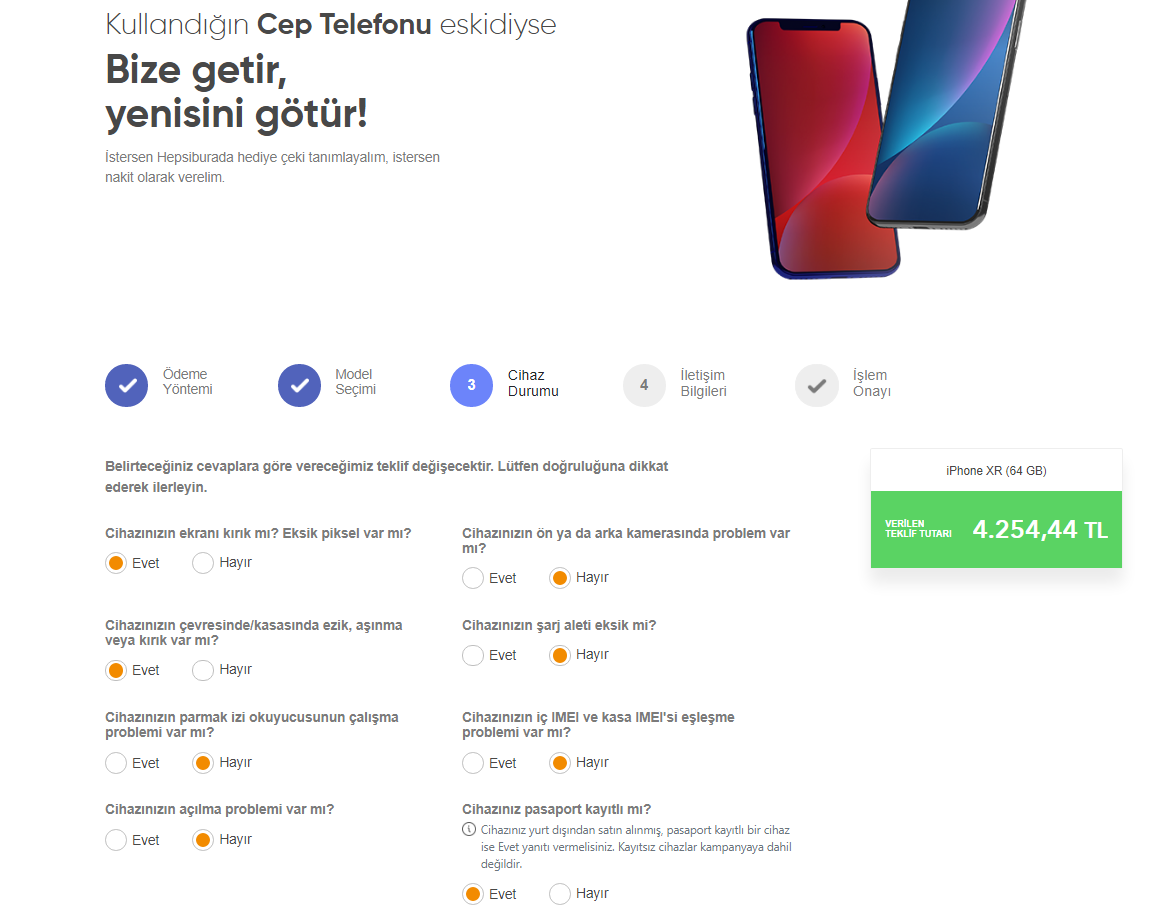1168x913 pixels.
Task: Click the step 4 İletişim Bilgileri circle
Action: click(x=644, y=385)
